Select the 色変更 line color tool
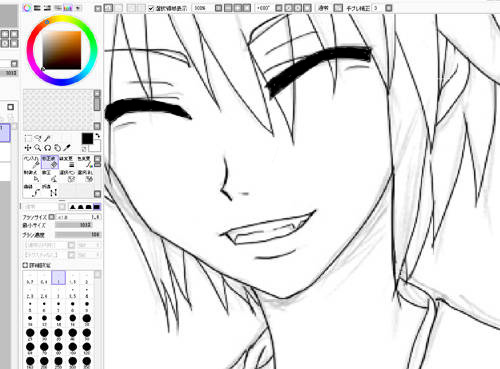This screenshot has width=500, height=369. coord(85,162)
